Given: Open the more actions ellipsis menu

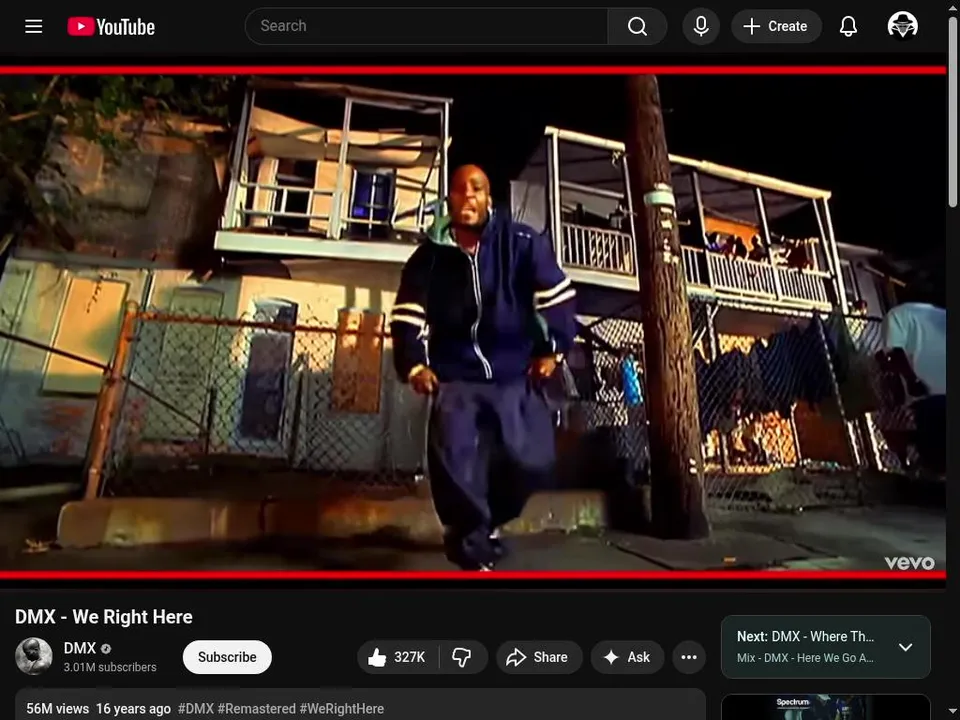Looking at the screenshot, I should (689, 657).
